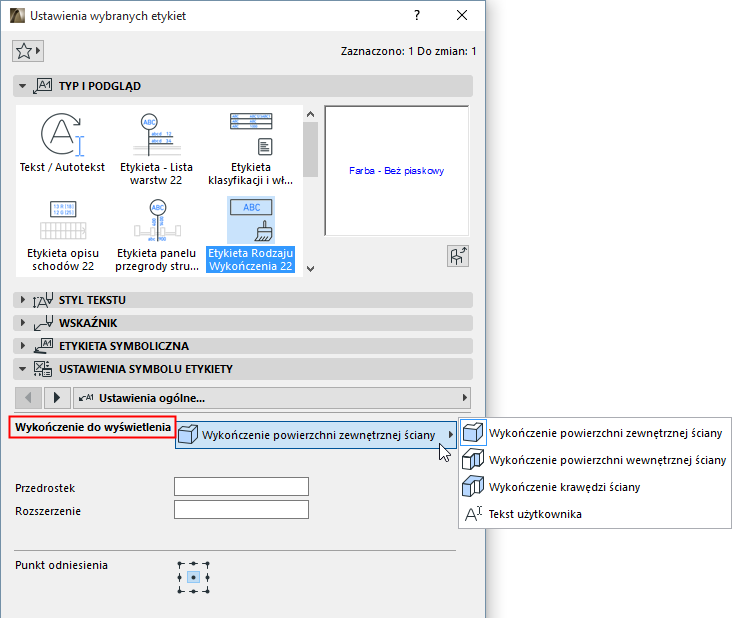
Task: Click the STYL TEKSTU panel icon
Action: 43,300
